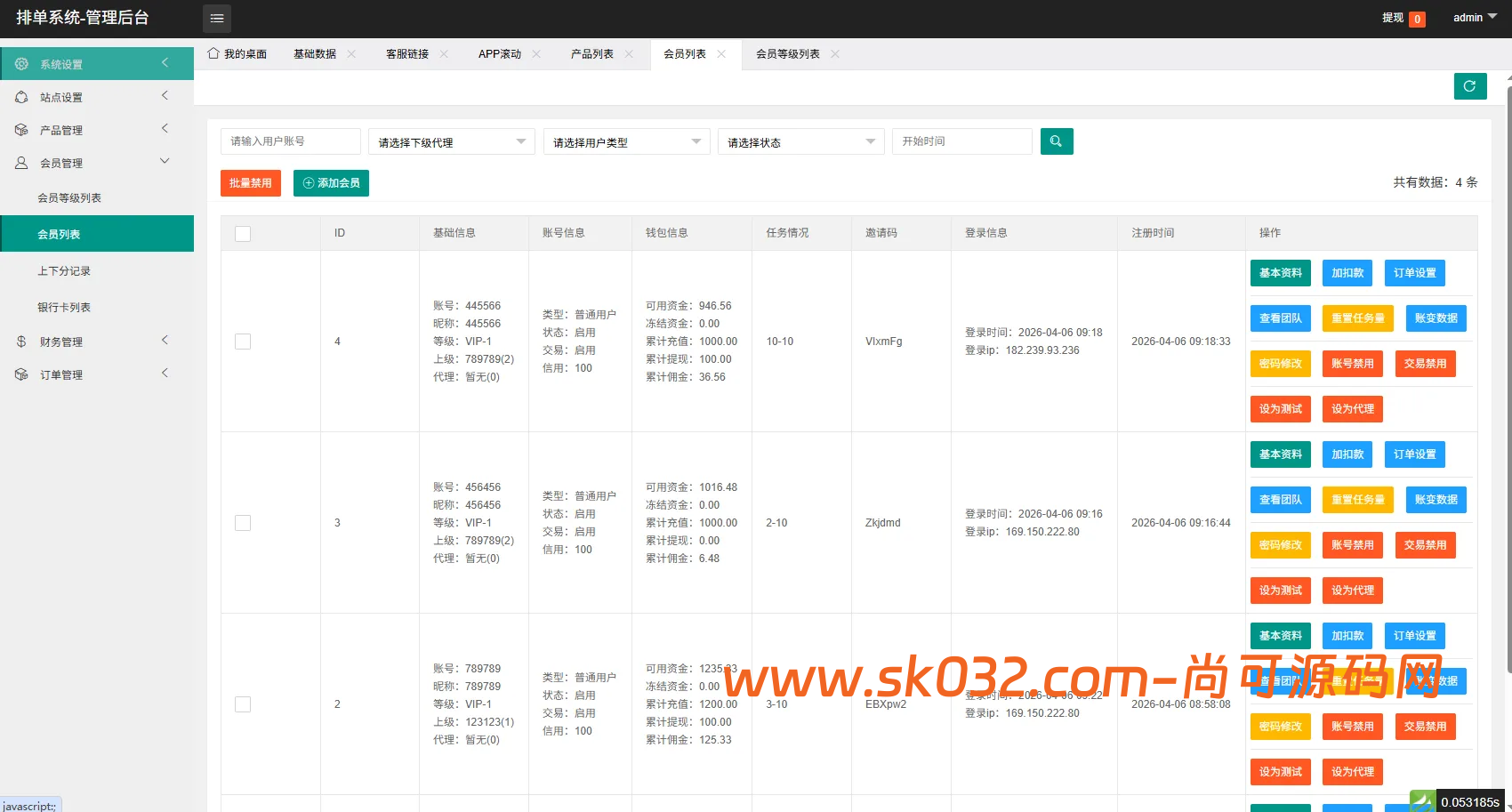This screenshot has width=1512, height=812.
Task: Click 账号禁用 for account 445566
Action: click(x=1353, y=364)
